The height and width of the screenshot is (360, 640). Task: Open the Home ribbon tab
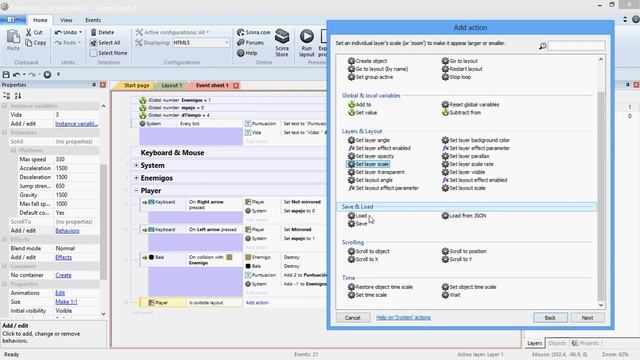(40, 20)
